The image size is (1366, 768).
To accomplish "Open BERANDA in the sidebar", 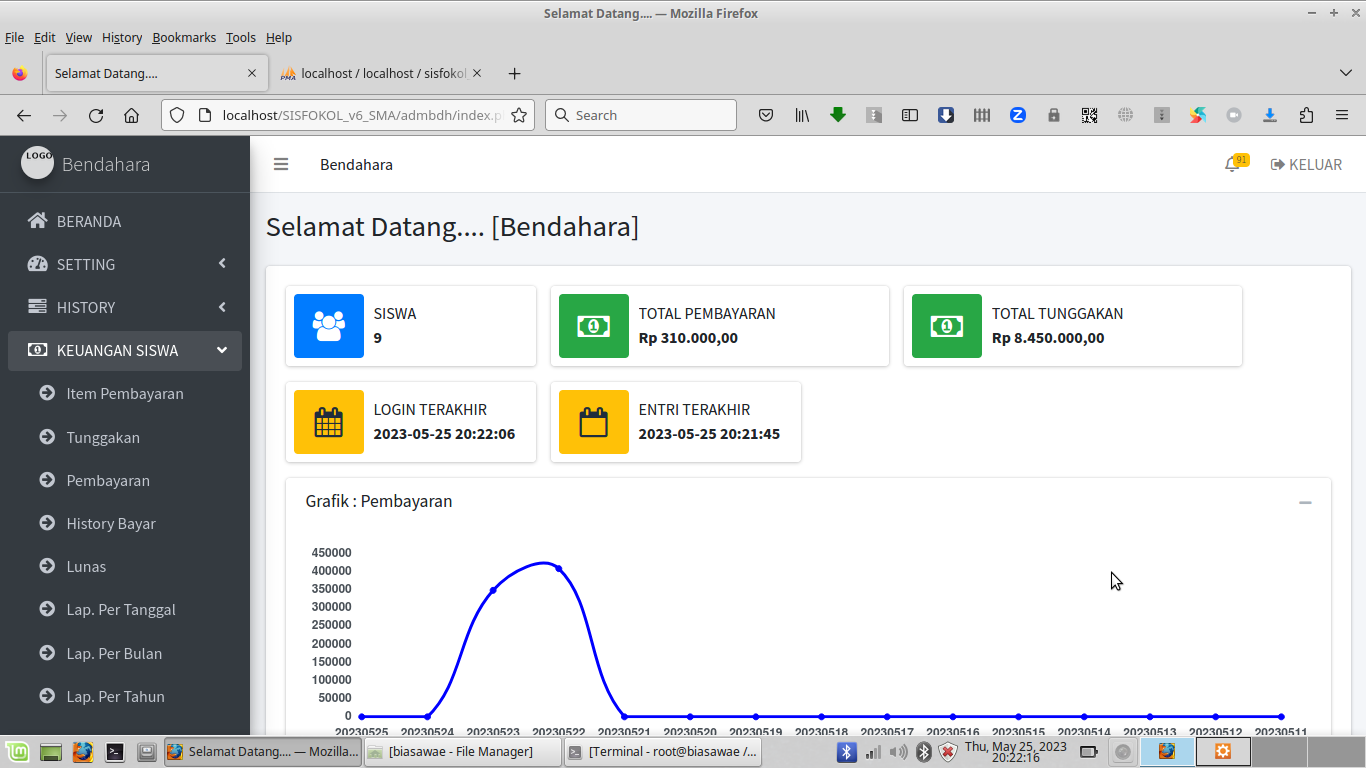I will click(x=125, y=221).
